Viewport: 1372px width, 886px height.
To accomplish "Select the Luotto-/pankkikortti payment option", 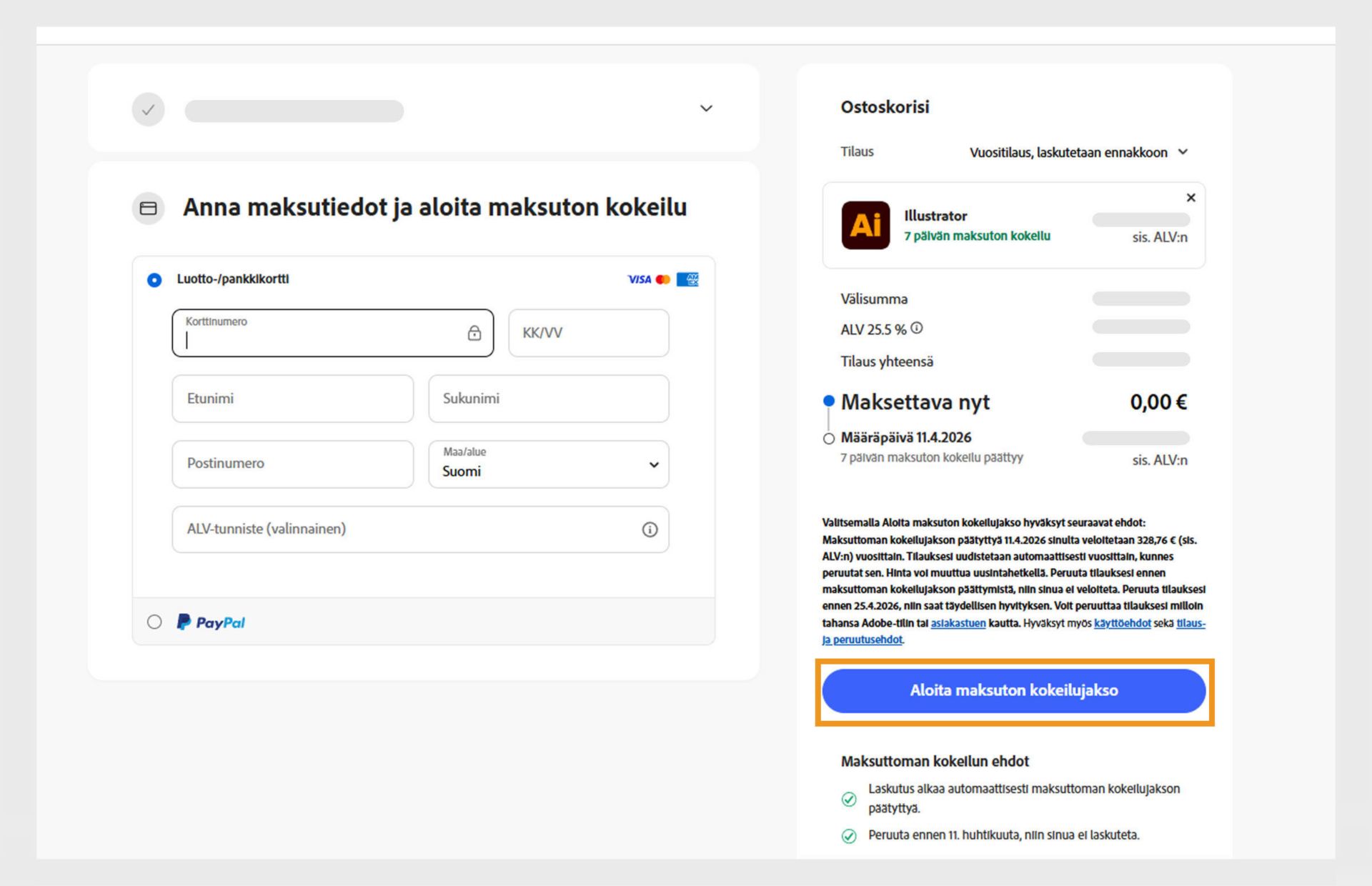I will click(x=154, y=280).
